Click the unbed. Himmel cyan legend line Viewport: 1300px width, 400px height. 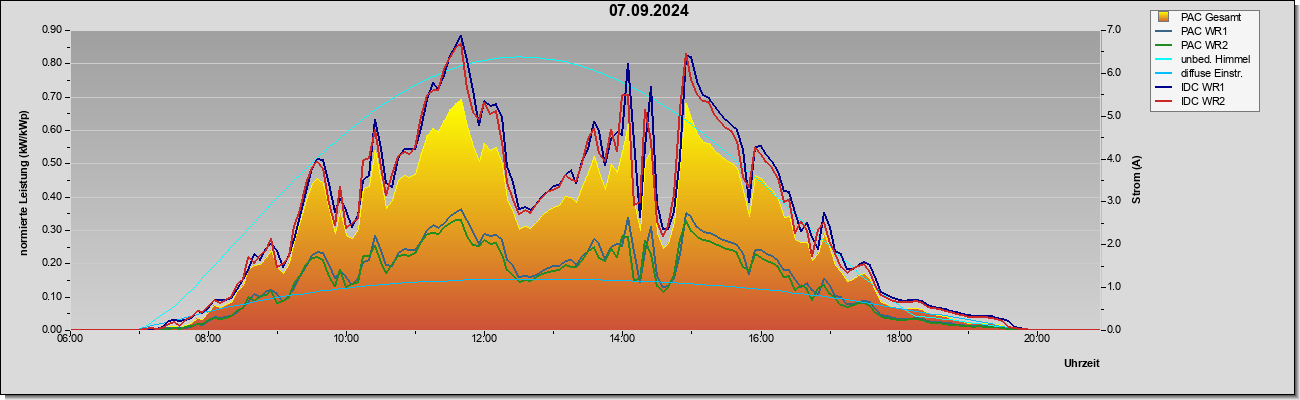point(1163,59)
